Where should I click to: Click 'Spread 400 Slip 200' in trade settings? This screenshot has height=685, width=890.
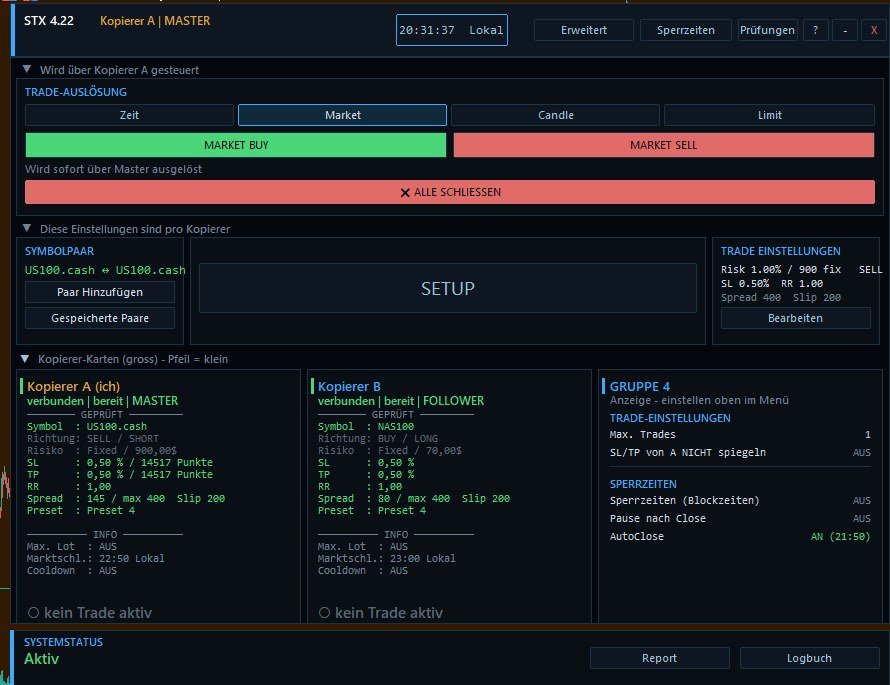tap(780, 297)
